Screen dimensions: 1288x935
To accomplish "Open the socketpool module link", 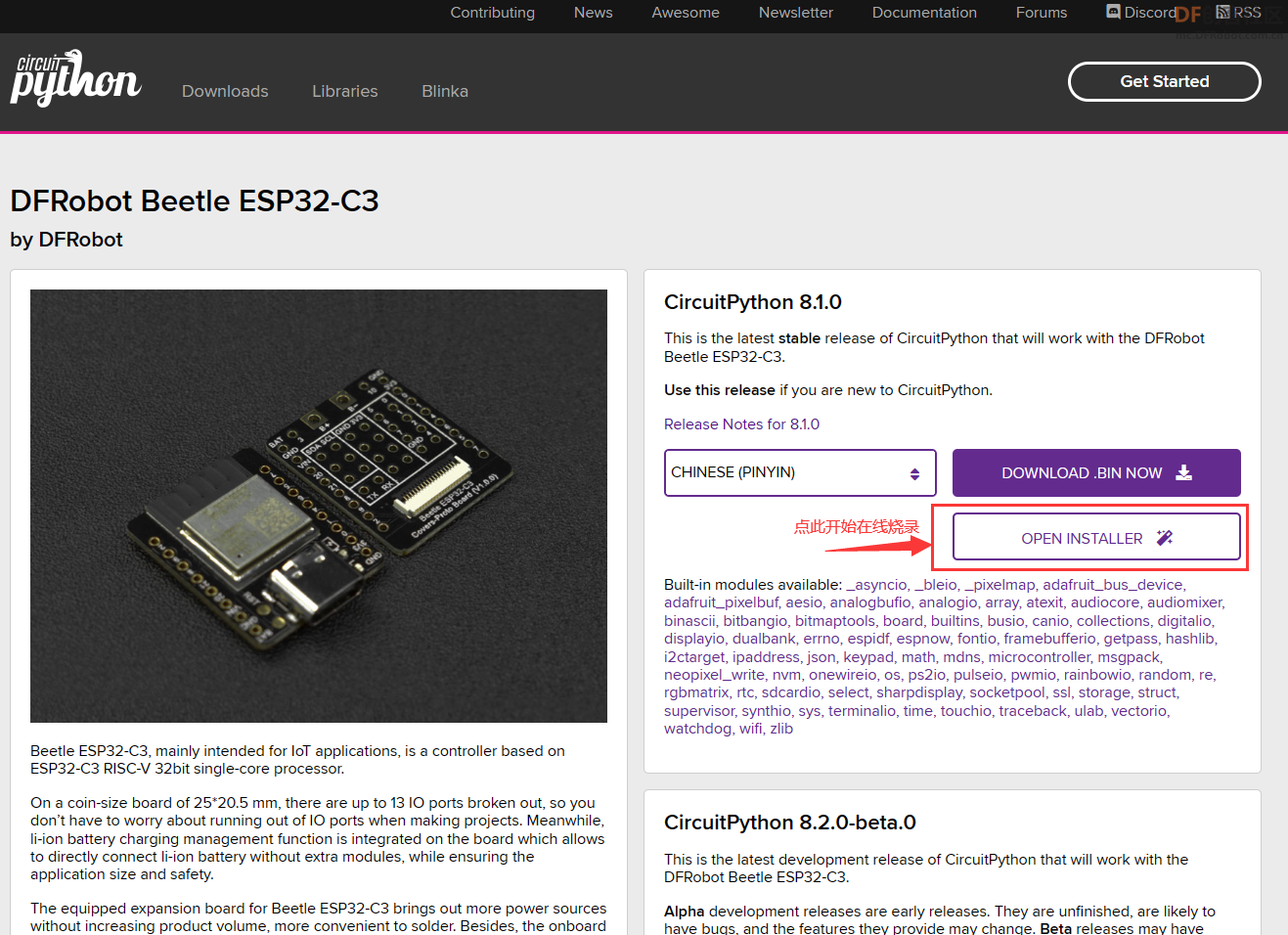I will click(1006, 692).
